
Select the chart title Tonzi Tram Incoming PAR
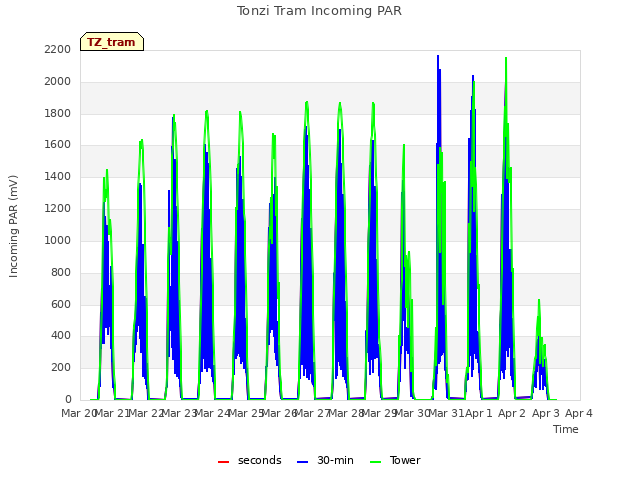click(x=319, y=11)
